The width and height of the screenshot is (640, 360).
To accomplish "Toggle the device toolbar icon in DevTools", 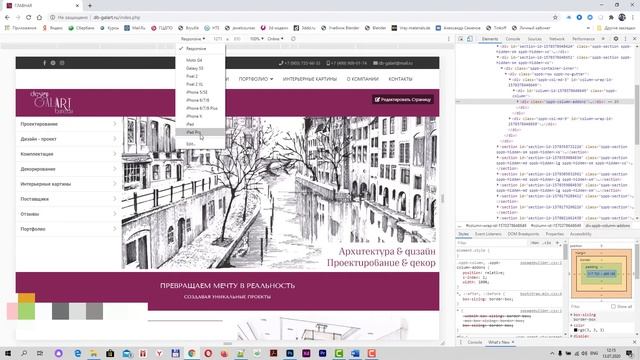I will tap(470, 39).
